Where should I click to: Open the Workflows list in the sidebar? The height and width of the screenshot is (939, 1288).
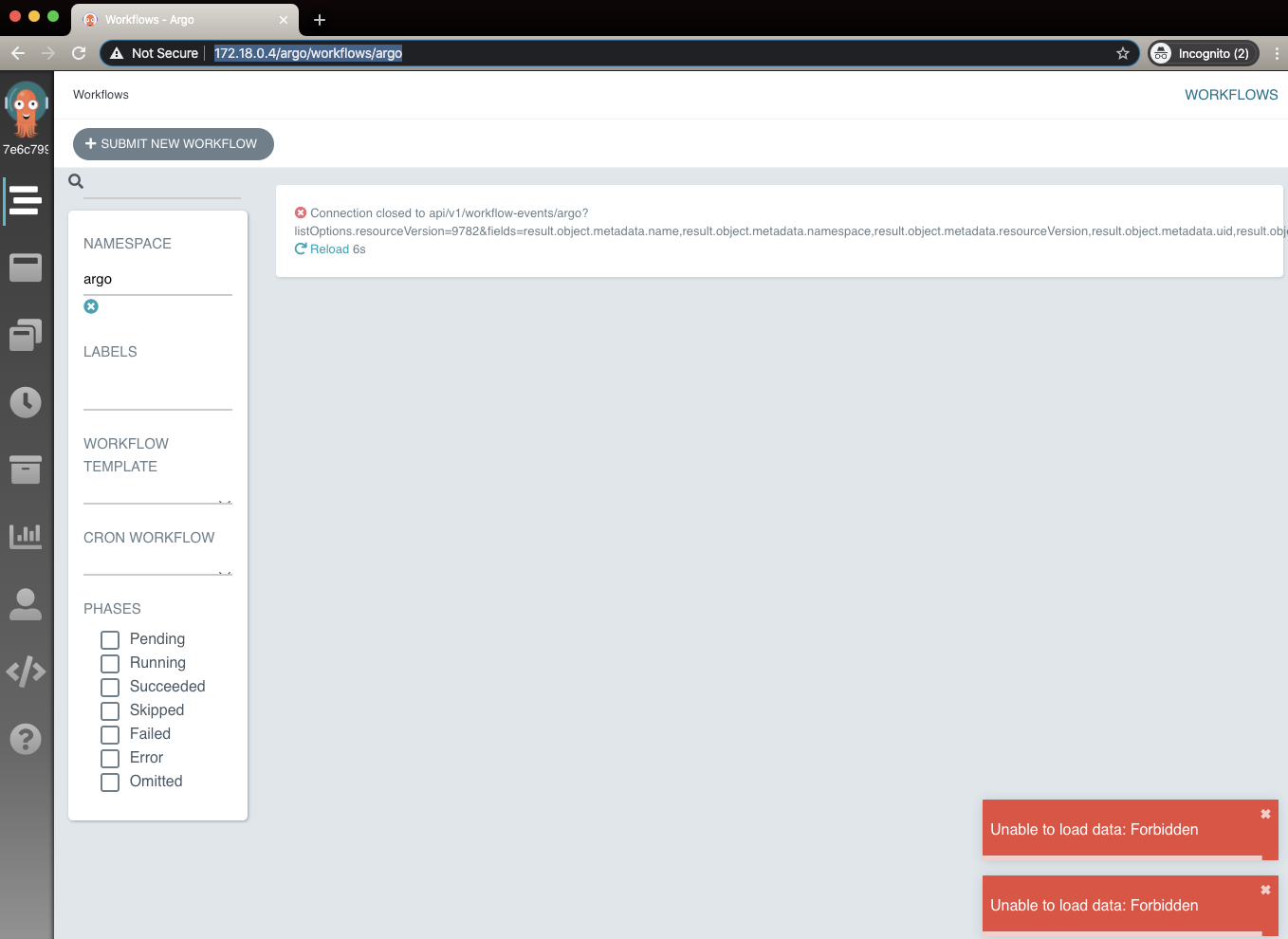[x=26, y=201]
